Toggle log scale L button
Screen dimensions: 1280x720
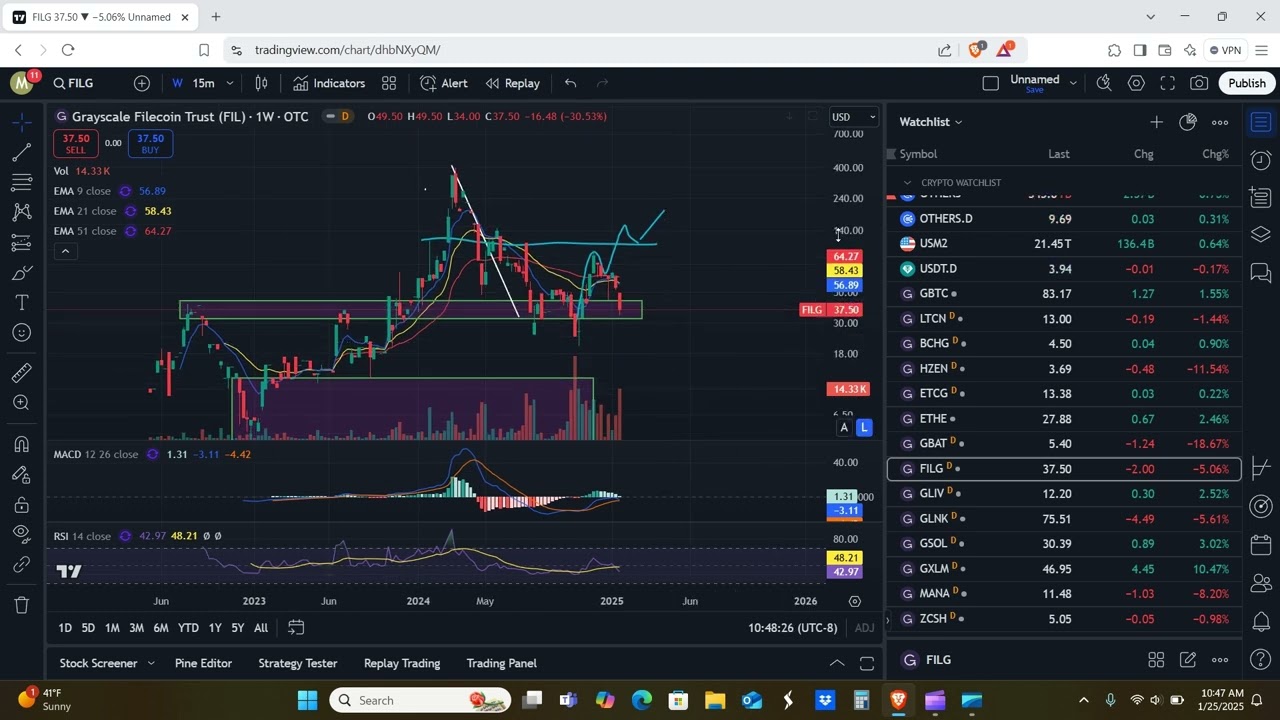(864, 428)
